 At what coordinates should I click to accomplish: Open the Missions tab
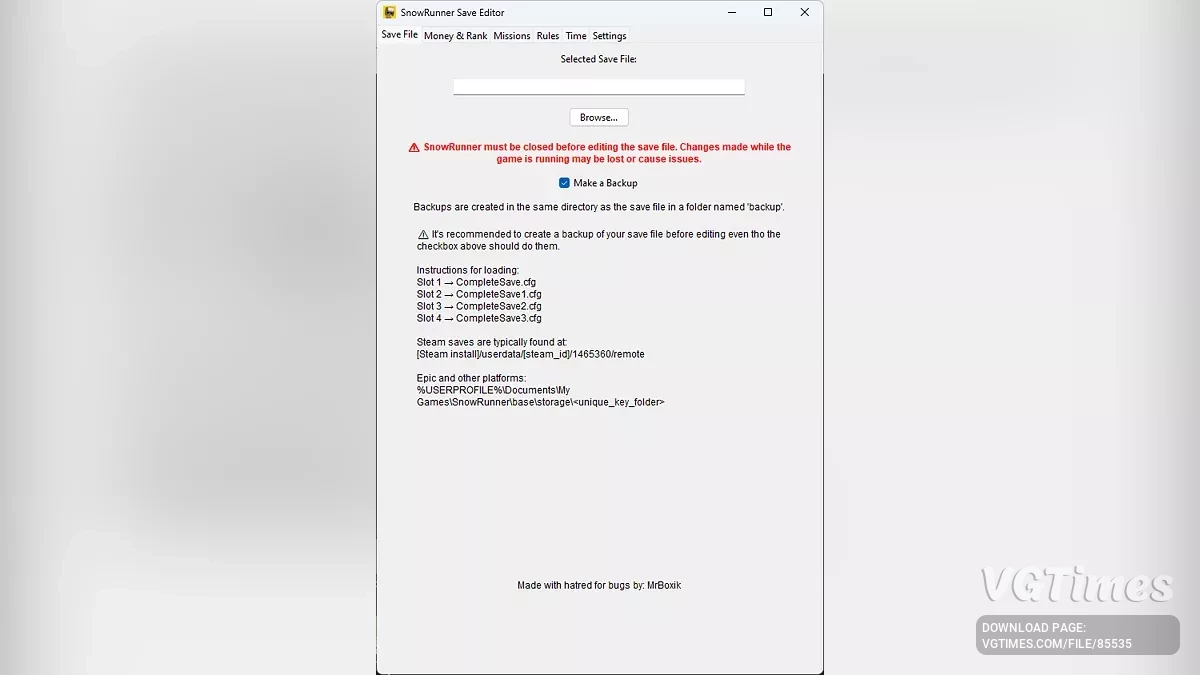tap(512, 36)
